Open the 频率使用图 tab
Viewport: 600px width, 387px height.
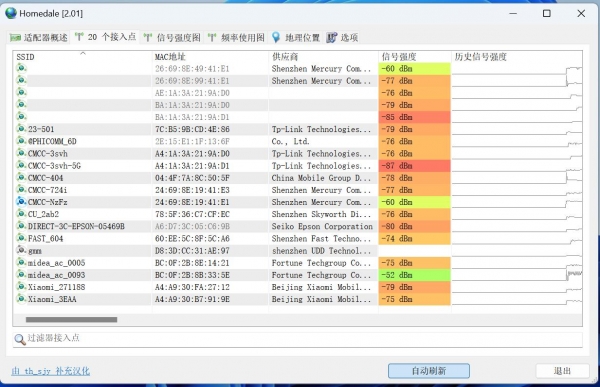(236, 38)
